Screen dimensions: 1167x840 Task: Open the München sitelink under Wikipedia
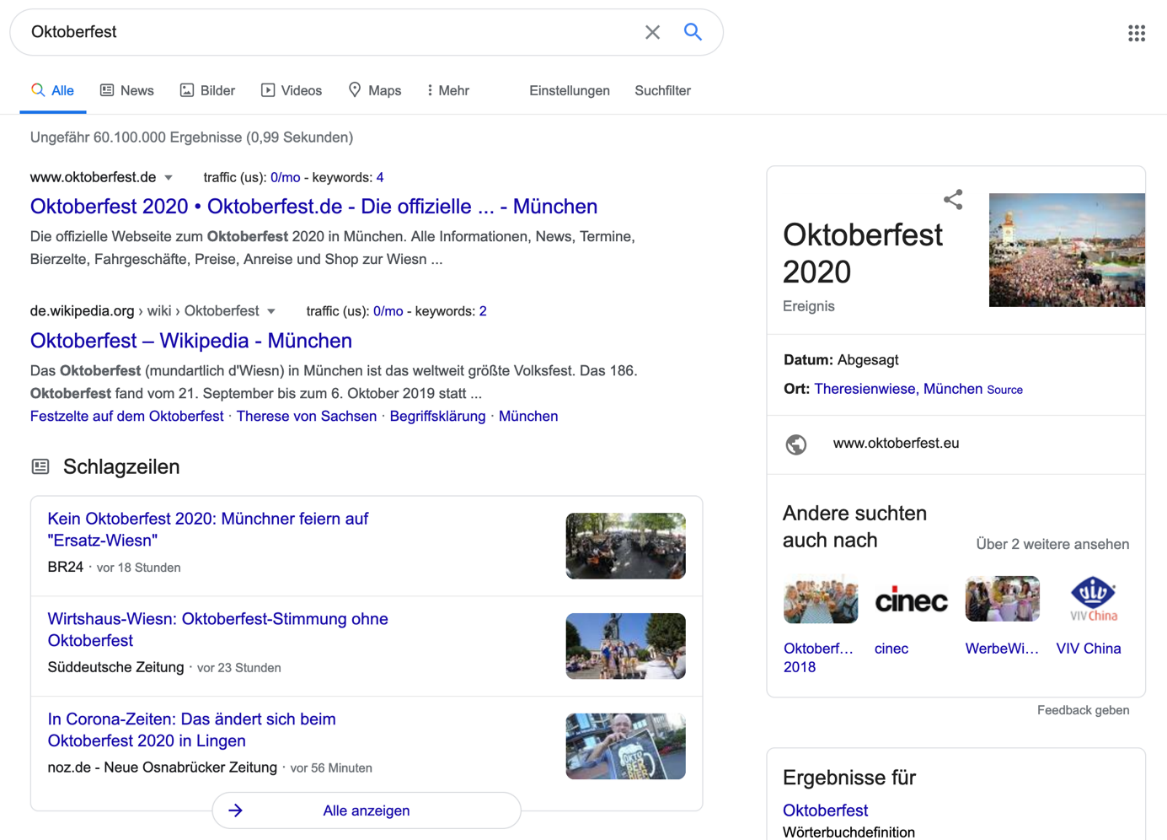[x=528, y=416]
